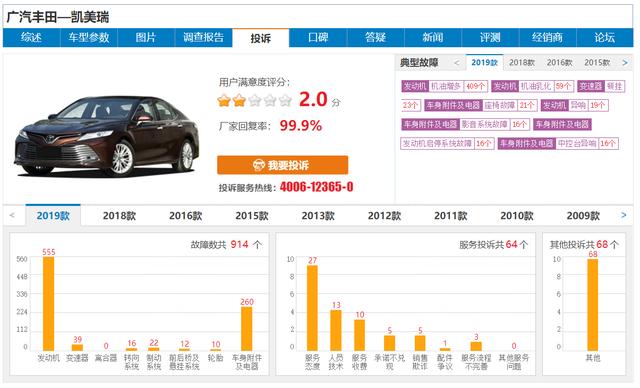
Task: Click the 发动机启停系统故障 16个 tag
Action: (447, 143)
